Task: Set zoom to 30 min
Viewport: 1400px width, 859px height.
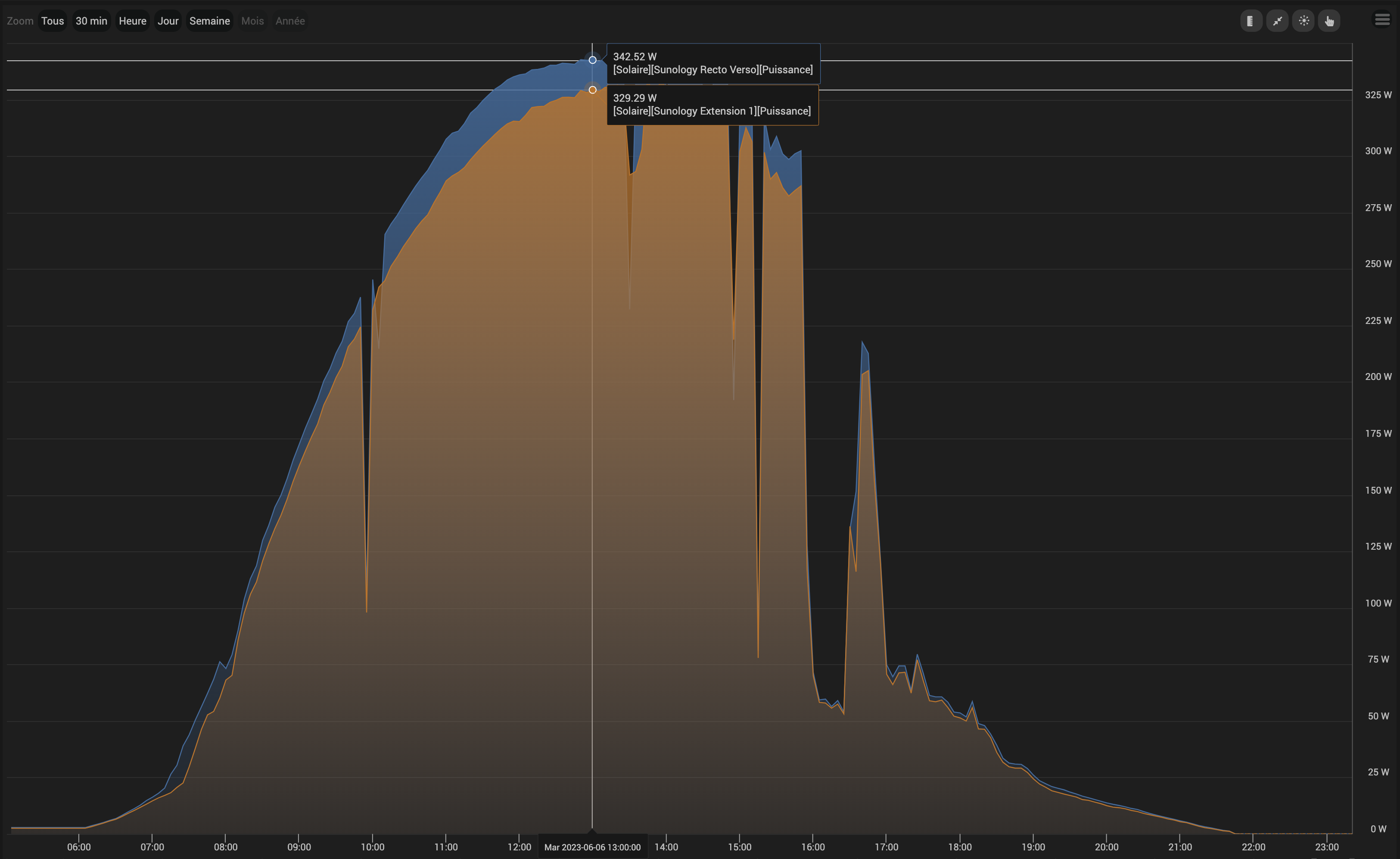Action: 91,21
